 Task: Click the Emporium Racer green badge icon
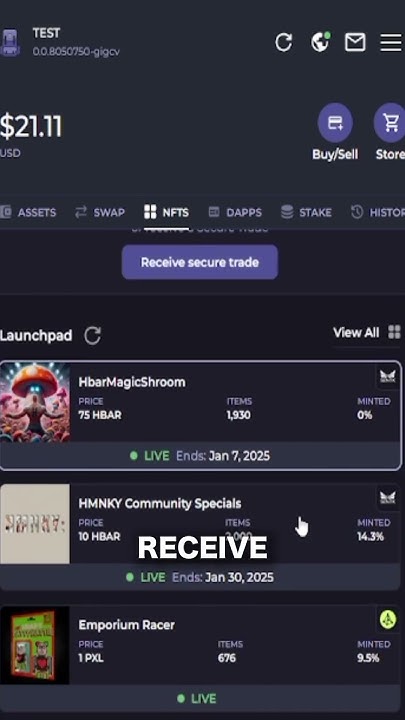388,619
